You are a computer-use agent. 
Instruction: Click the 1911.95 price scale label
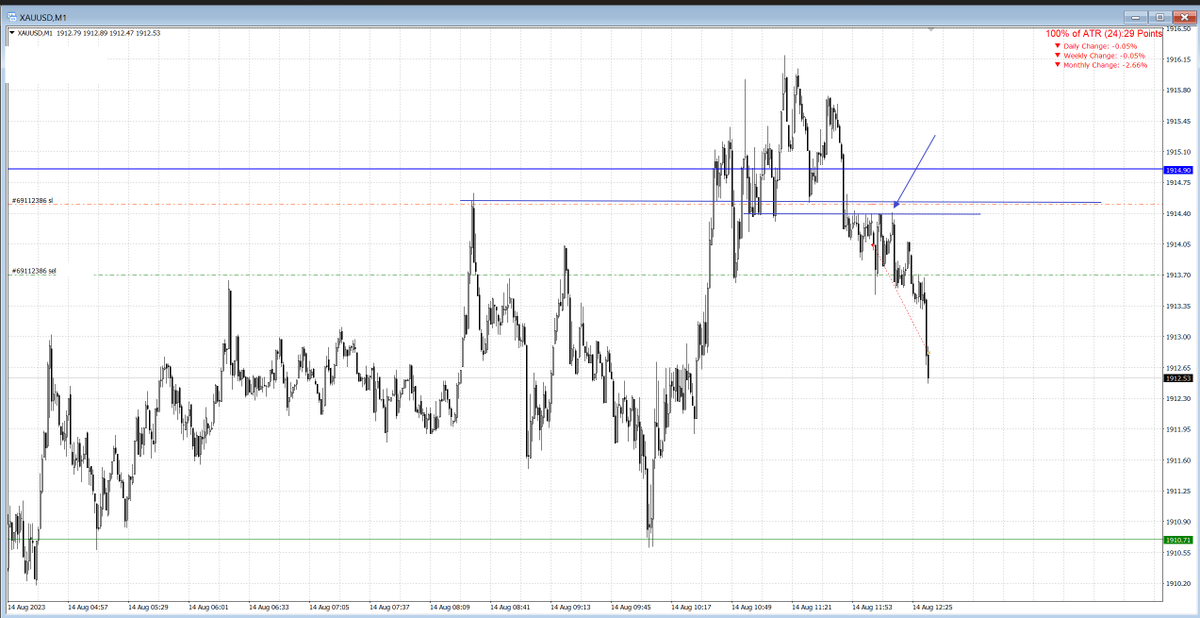[x=1179, y=429]
